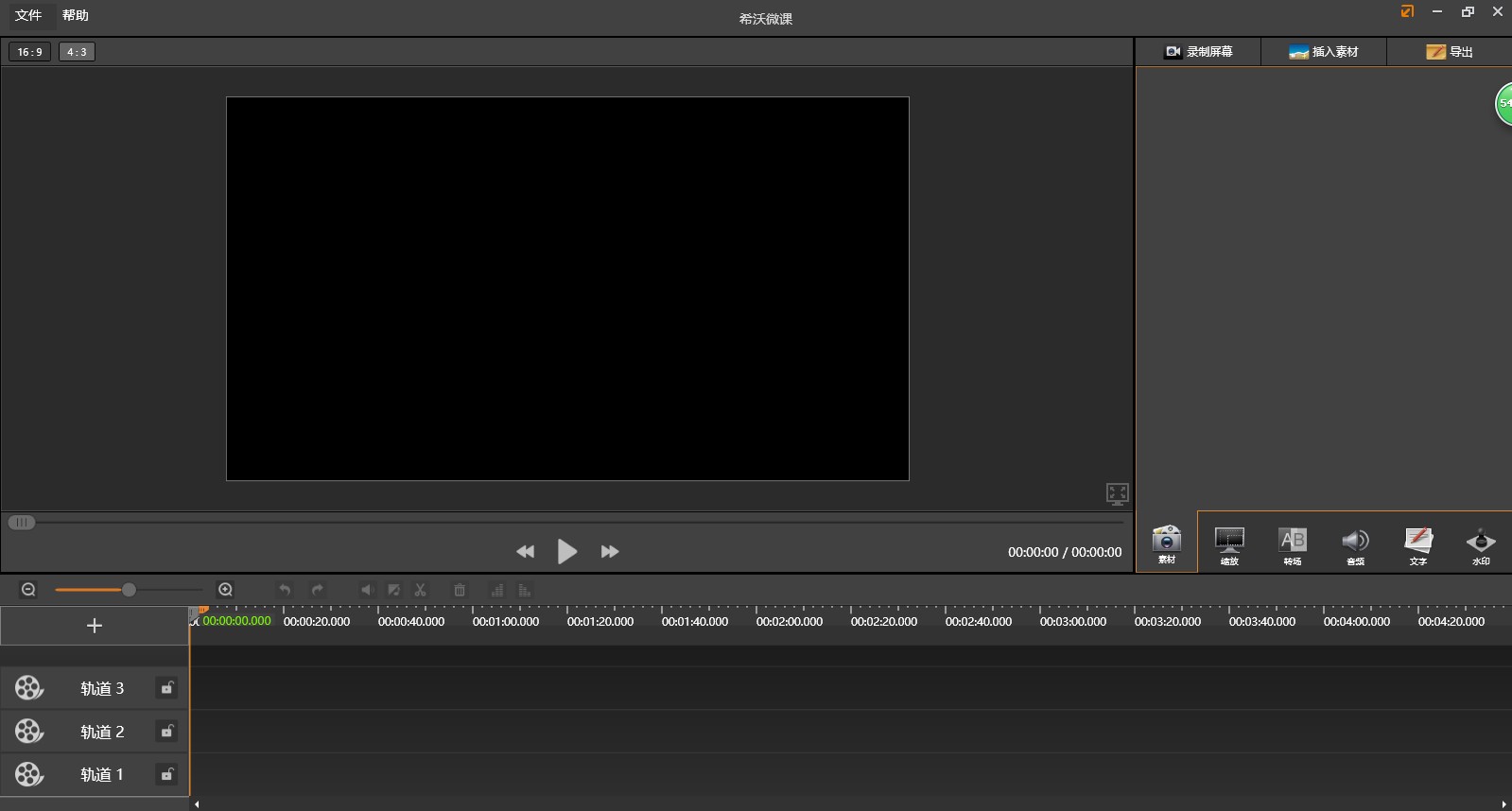Click the timeline scrollbar left arrow
Viewport: 1512px width, 811px height.
coord(197,804)
